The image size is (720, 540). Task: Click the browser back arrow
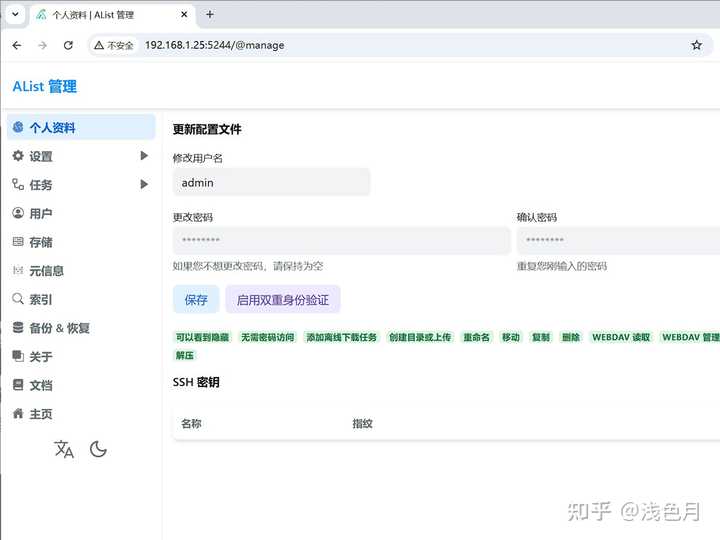17,45
